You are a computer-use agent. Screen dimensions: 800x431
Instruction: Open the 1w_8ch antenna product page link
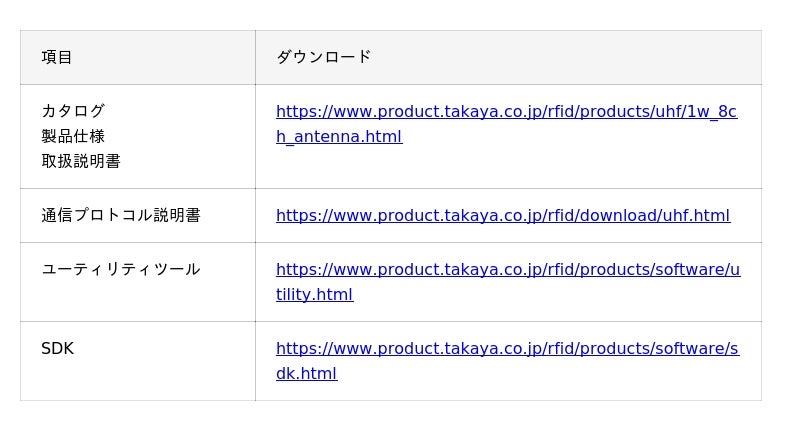[x=506, y=112]
